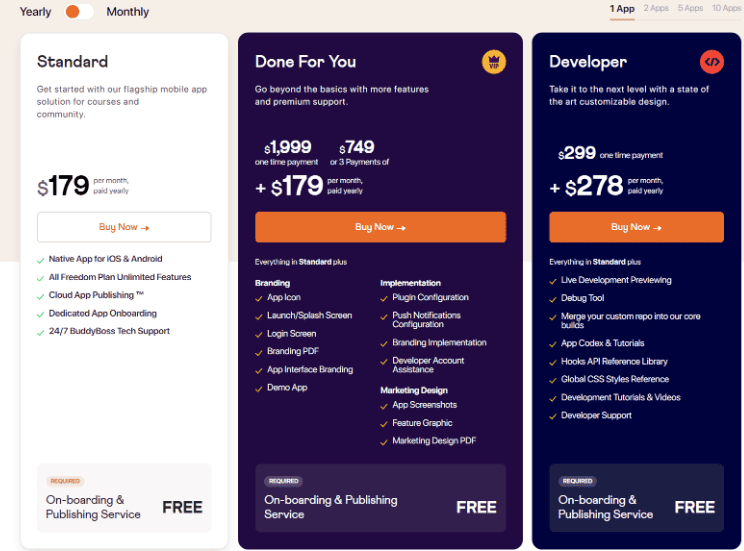Click checkmark next to Marketing Design PDF
Image resolution: width=744 pixels, height=551 pixels.
(x=385, y=441)
